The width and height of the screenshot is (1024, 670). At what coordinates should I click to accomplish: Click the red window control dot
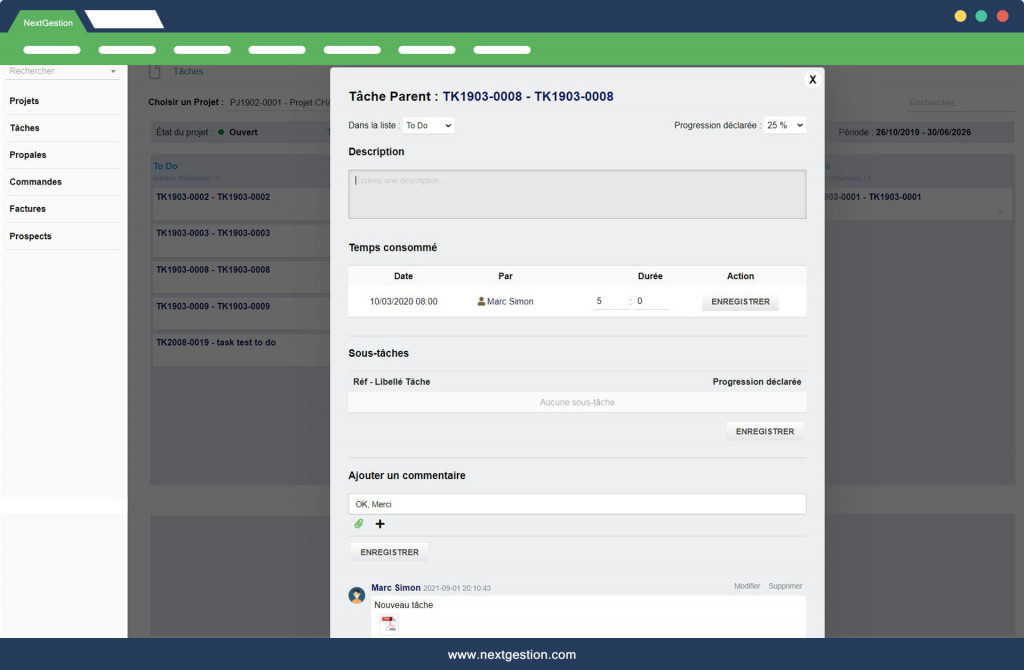pos(1002,16)
